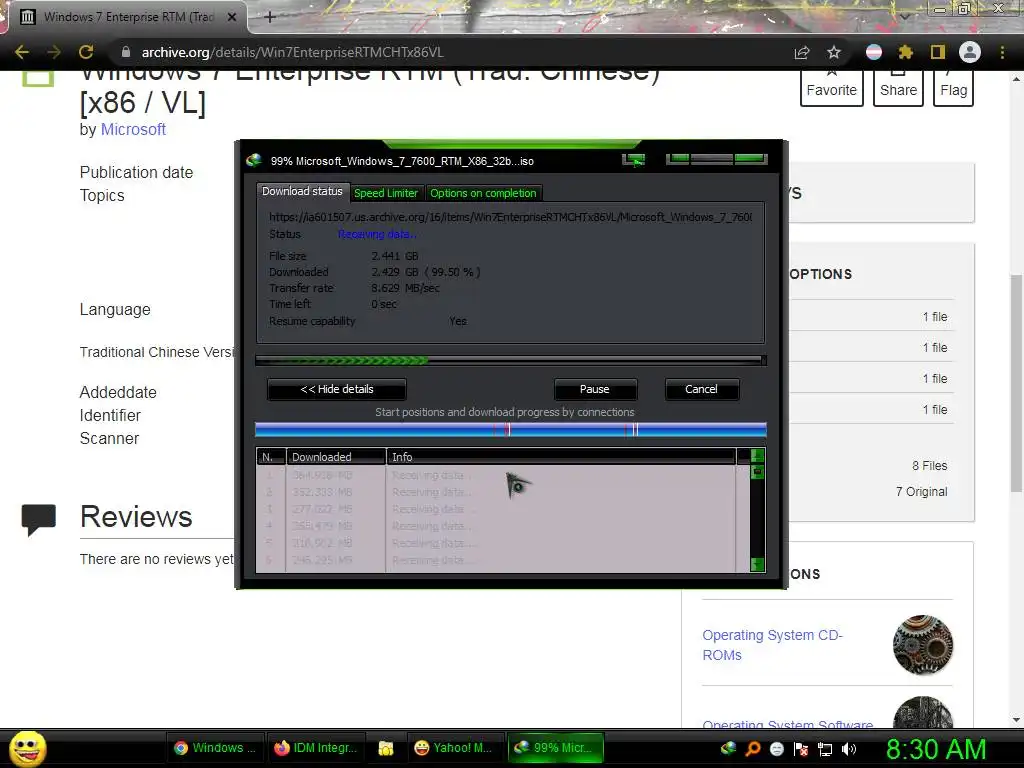Screen dimensions: 1024x768
Task: Open folder icon in taskbar
Action: (386, 748)
